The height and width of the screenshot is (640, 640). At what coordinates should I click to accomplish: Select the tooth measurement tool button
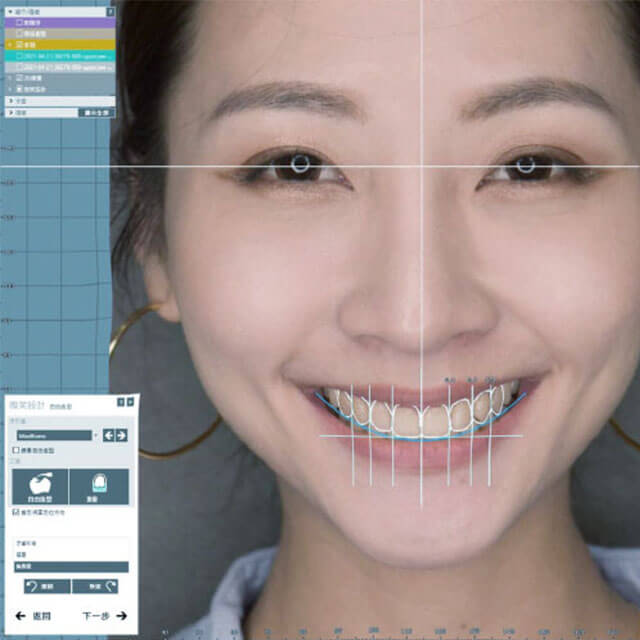(x=99, y=486)
